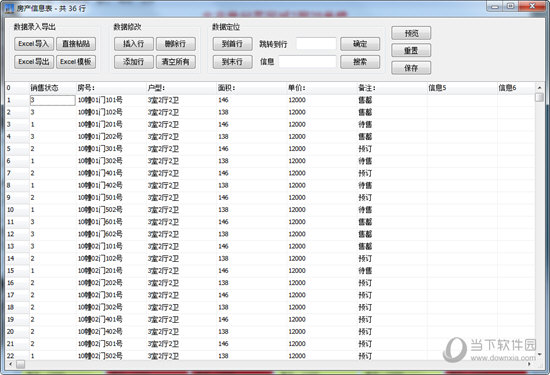This screenshot has width=550, height=375.
Task: Open the Excel模板 button
Action: [x=76, y=62]
